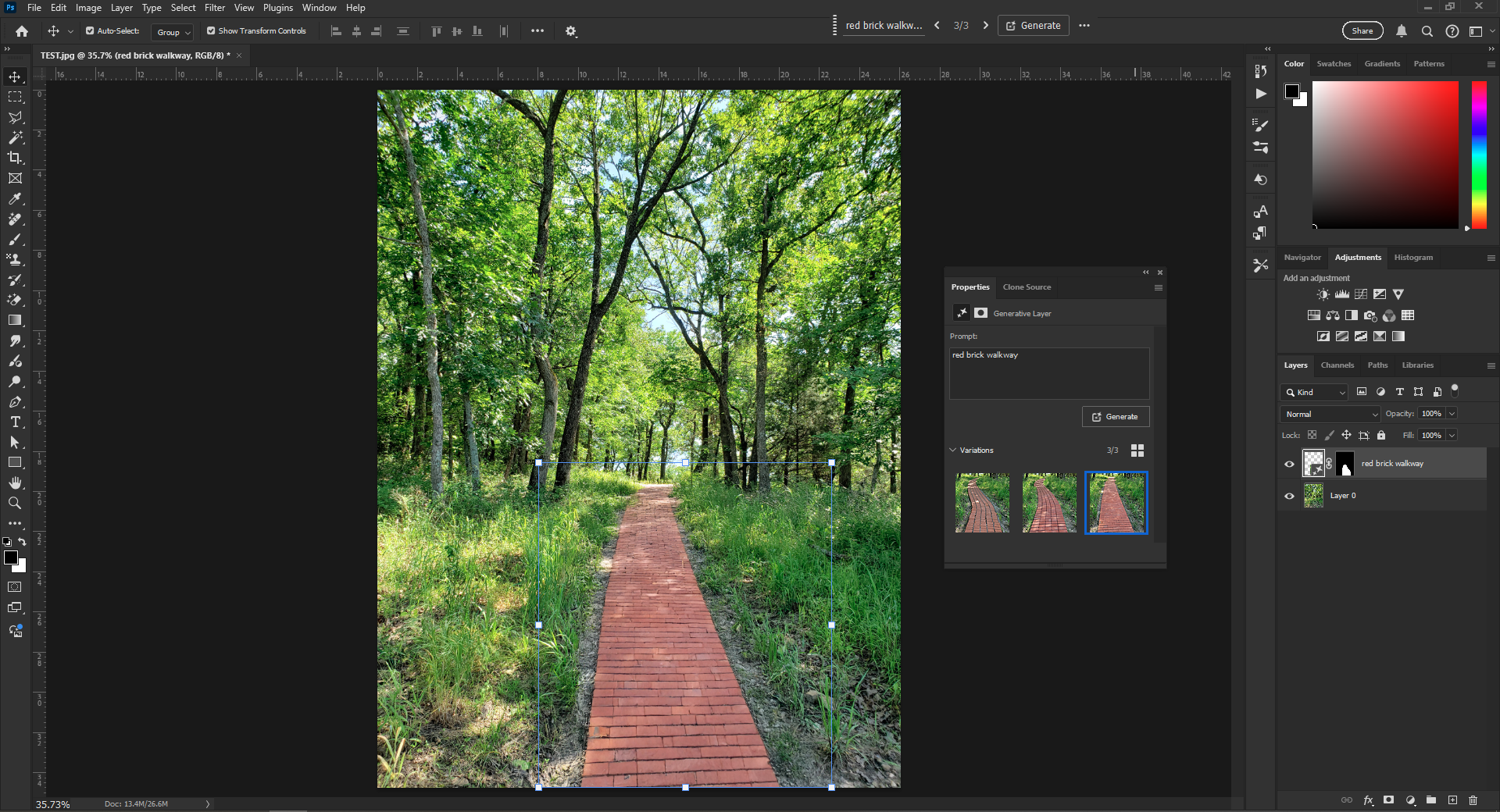Select the third variation thumbnail

click(1115, 503)
